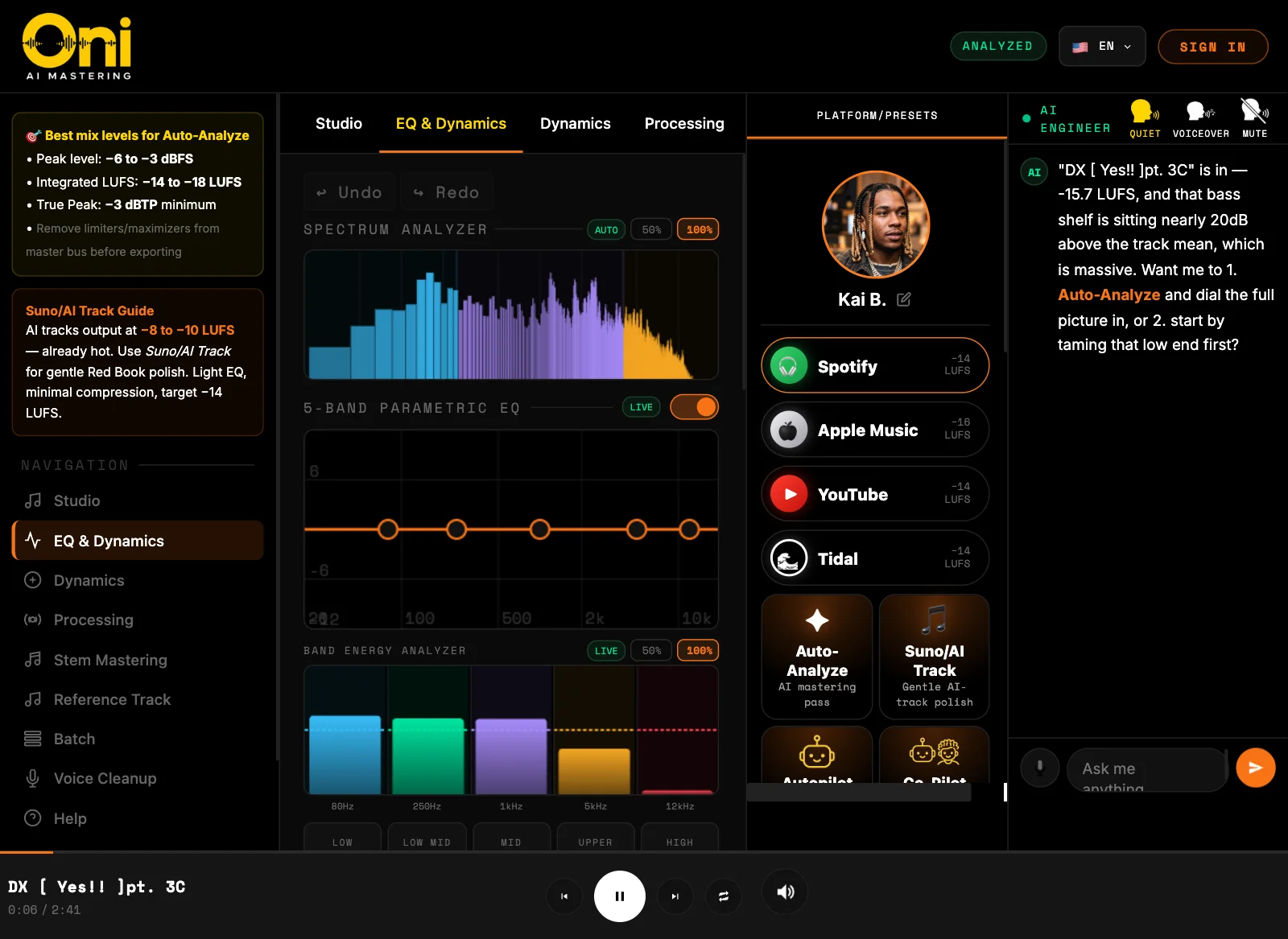Open Help in the sidebar
Viewport: 1288px width, 939px height.
point(138,818)
